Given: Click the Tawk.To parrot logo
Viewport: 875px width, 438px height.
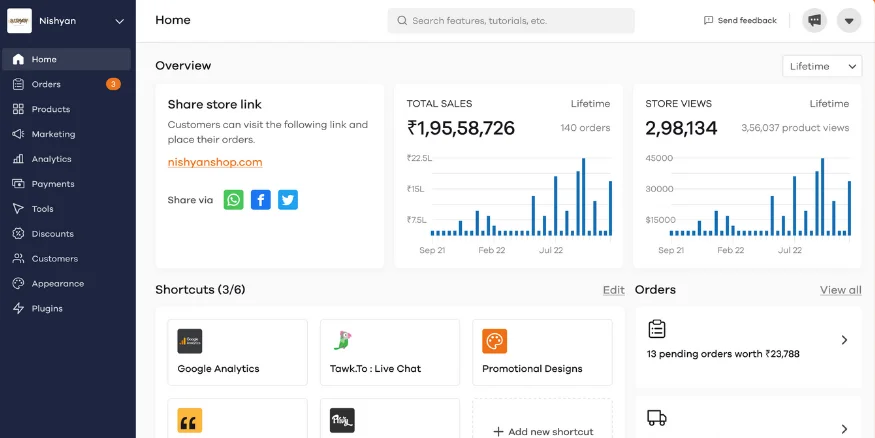Looking at the screenshot, I should pyautogui.click(x=342, y=340).
